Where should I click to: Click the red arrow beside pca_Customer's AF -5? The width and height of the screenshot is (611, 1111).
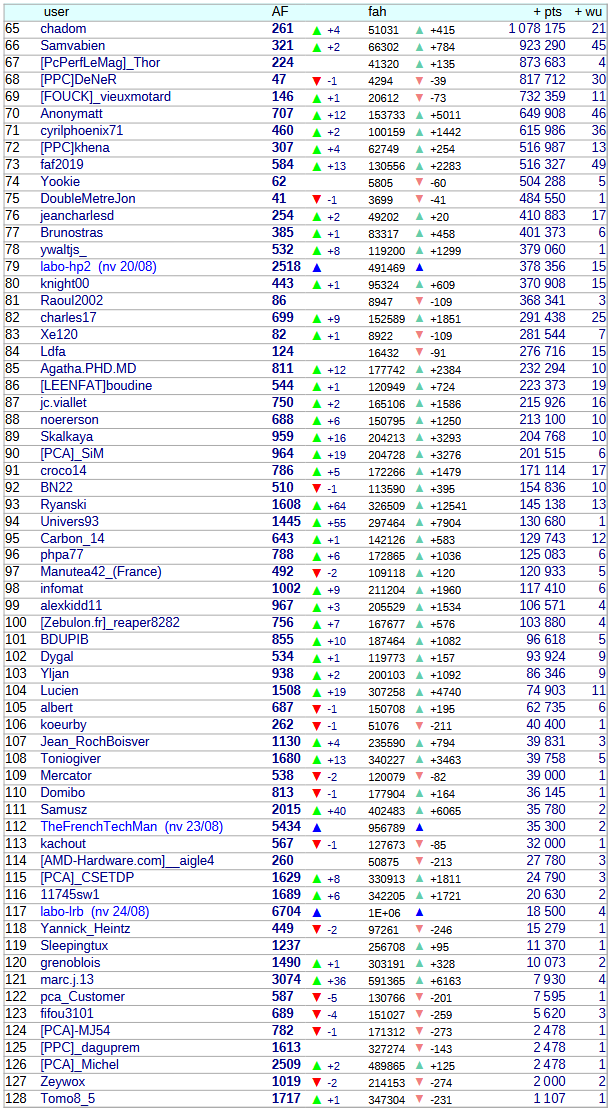tap(317, 997)
